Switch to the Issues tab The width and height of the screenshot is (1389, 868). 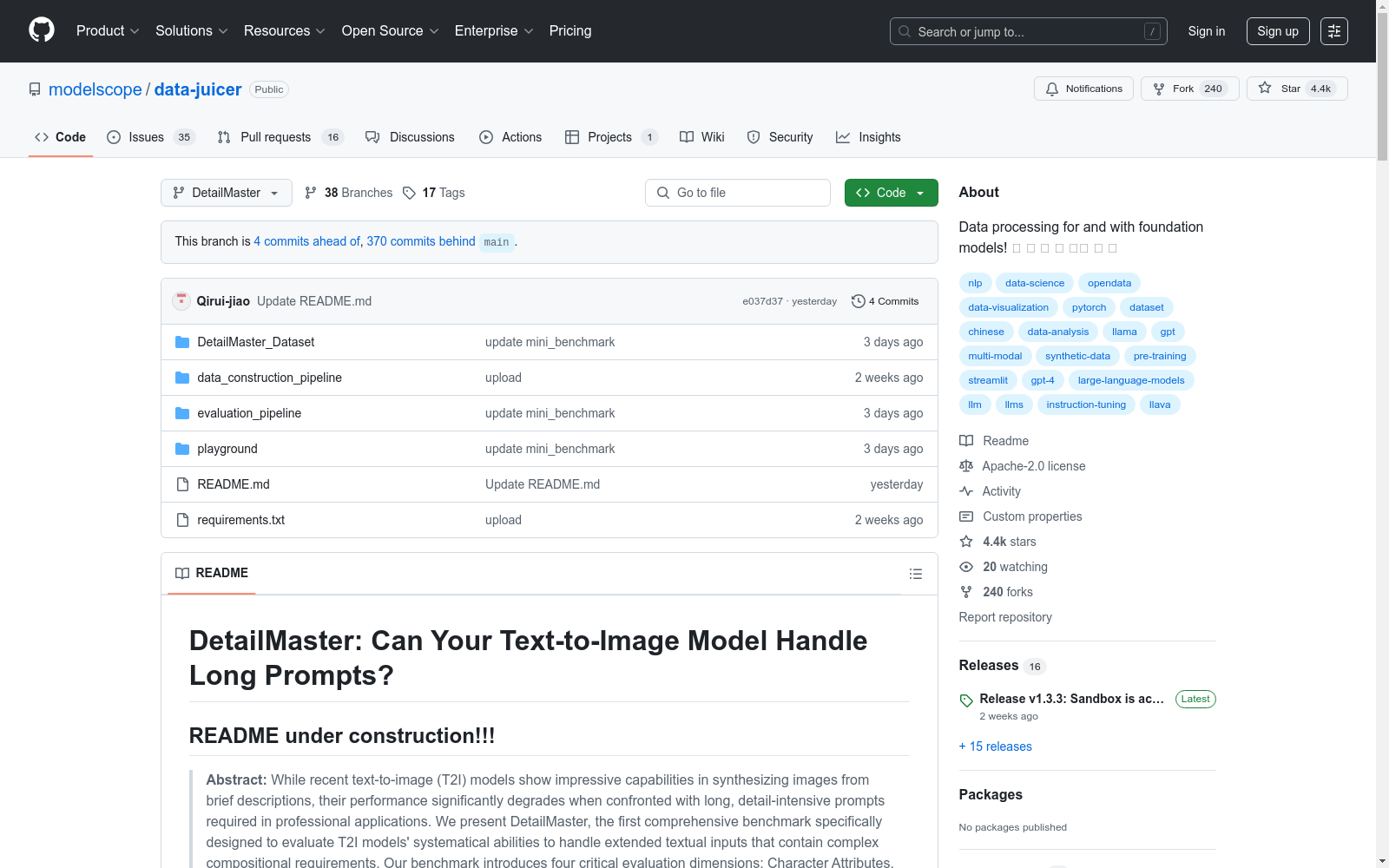(x=151, y=137)
